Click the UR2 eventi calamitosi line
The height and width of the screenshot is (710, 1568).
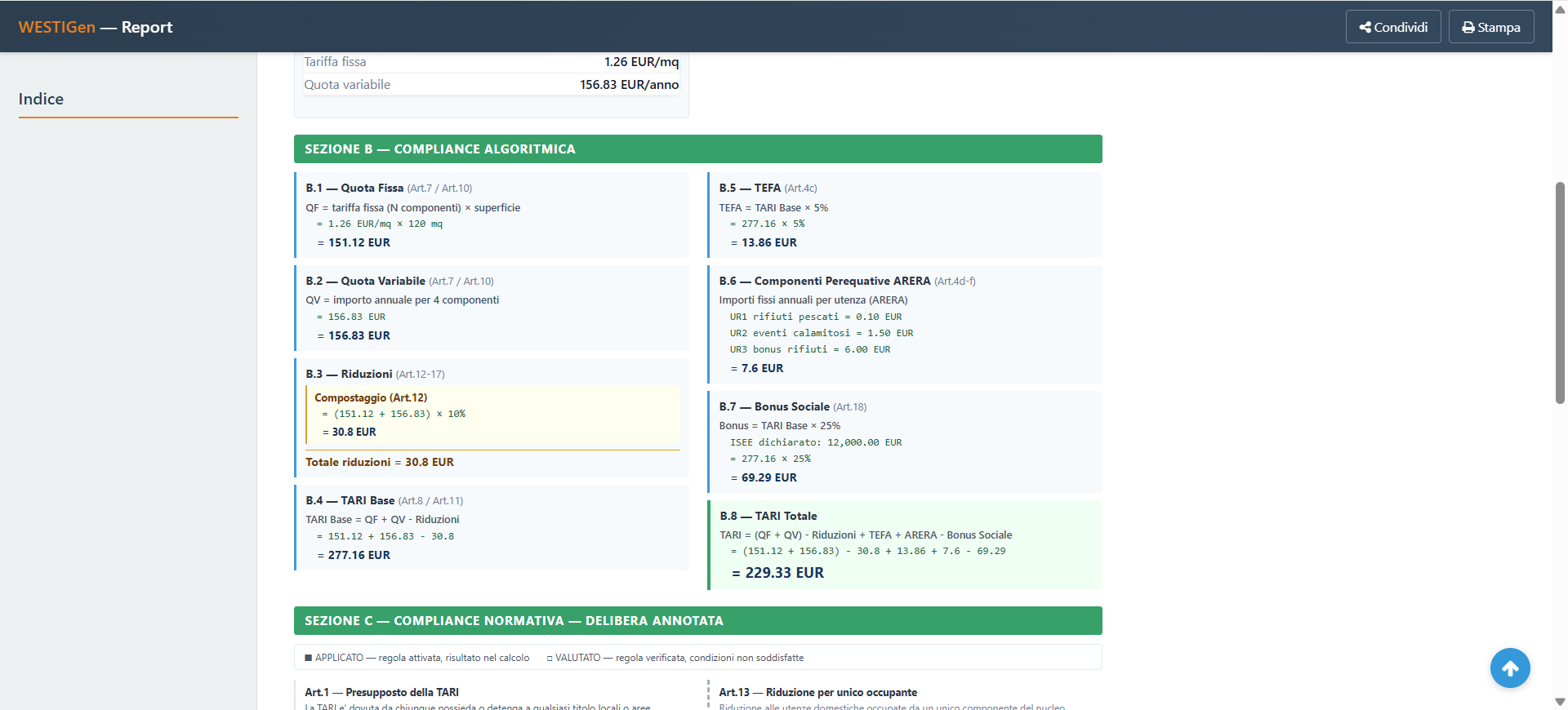pyautogui.click(x=822, y=333)
